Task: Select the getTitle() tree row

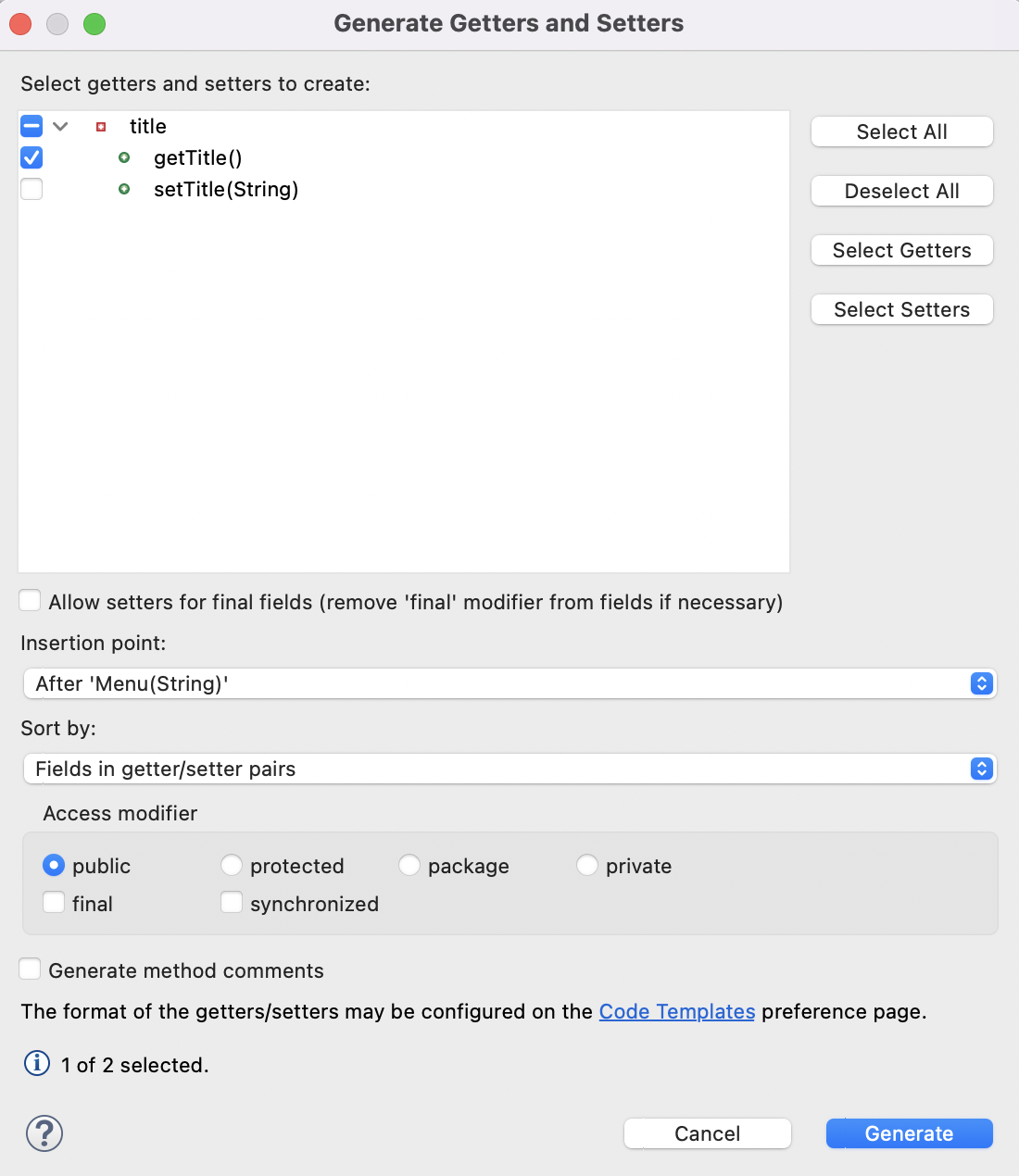Action: click(x=404, y=157)
